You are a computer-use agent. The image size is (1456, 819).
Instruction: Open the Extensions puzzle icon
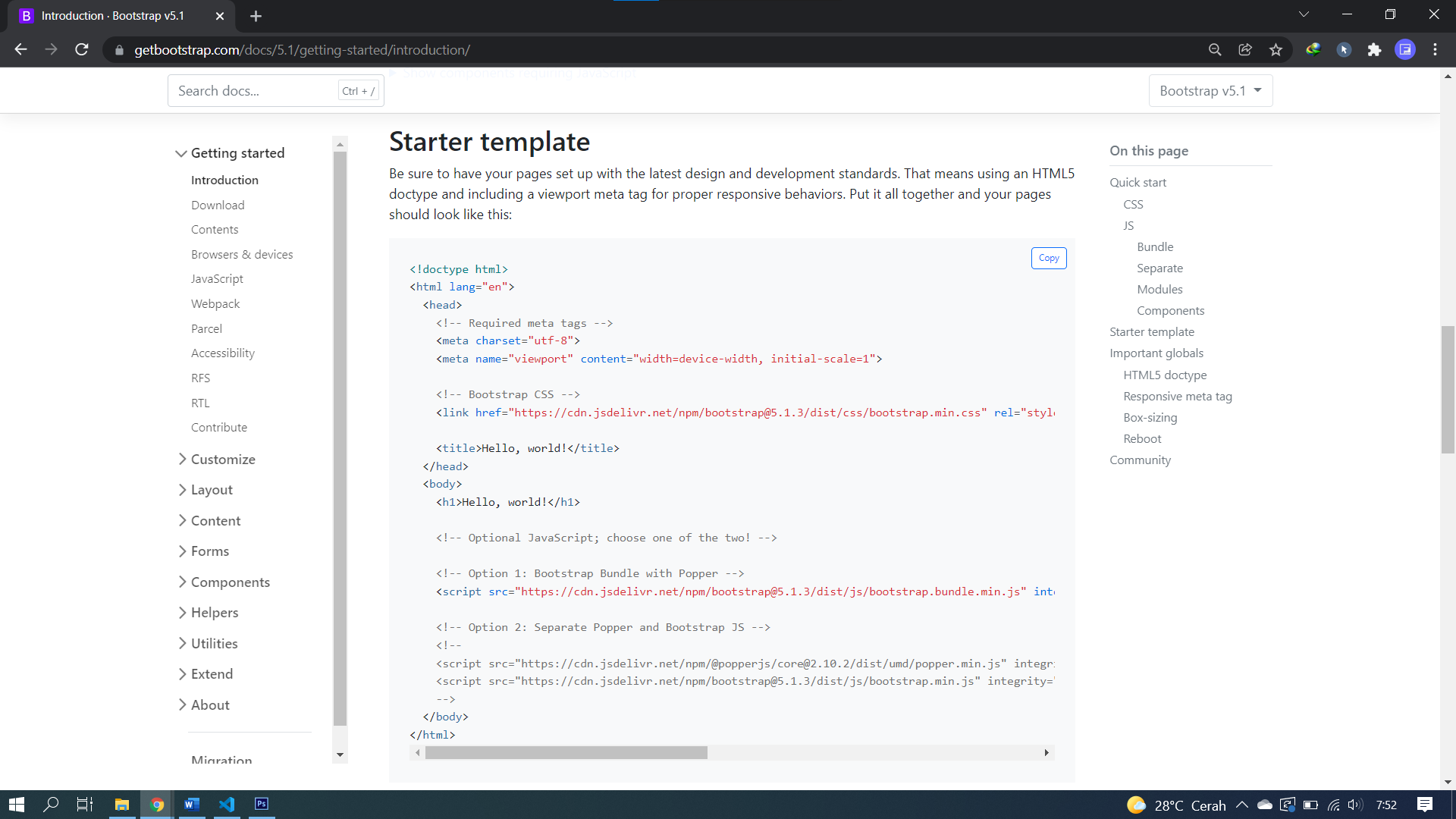tap(1374, 49)
